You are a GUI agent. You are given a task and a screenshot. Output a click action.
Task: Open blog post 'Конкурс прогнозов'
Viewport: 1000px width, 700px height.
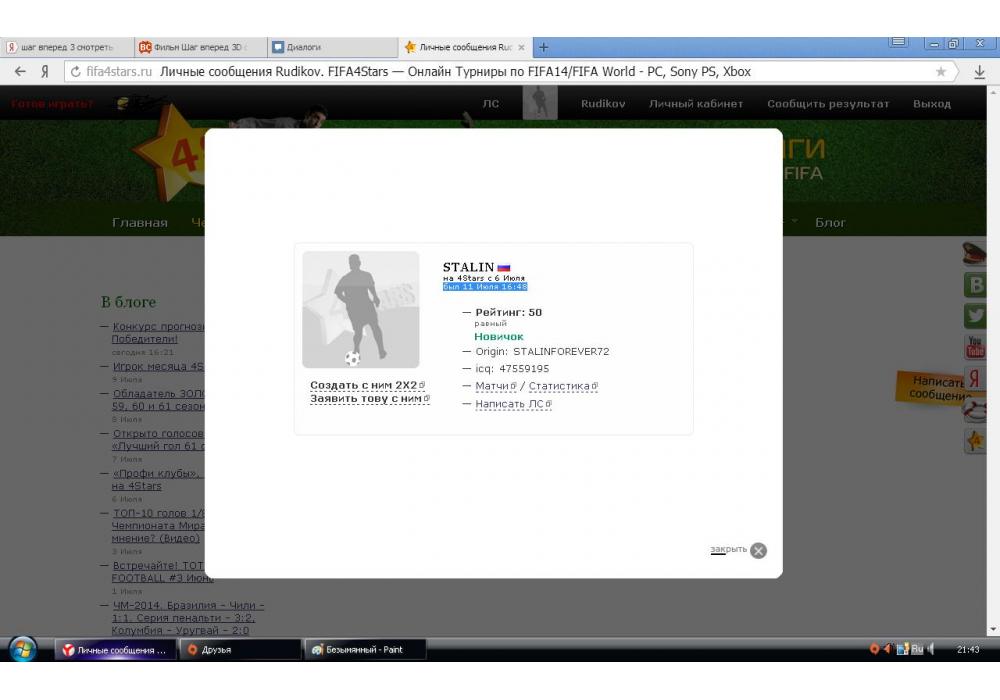[158, 333]
